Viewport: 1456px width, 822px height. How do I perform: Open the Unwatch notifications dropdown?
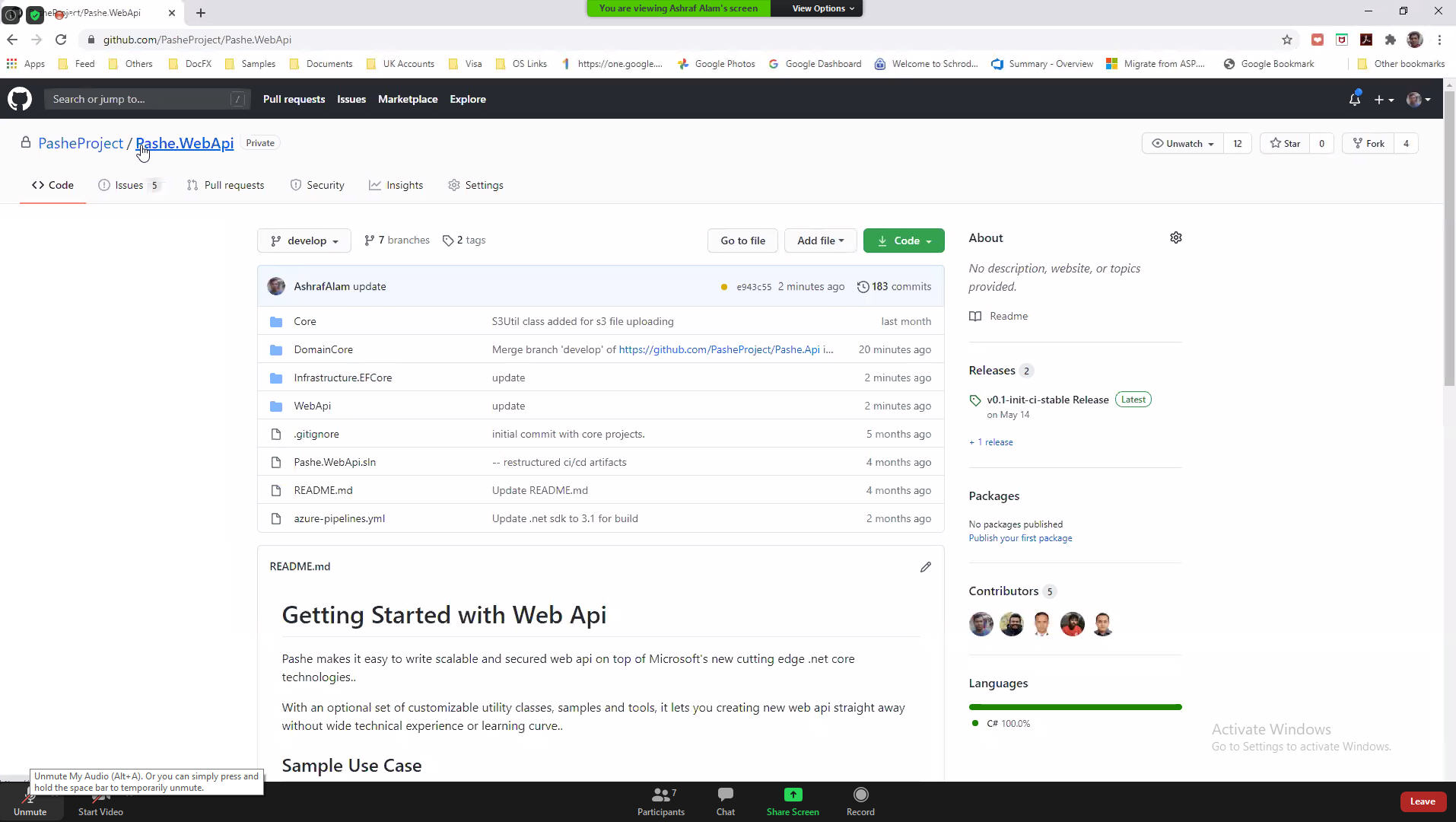(x=1182, y=143)
